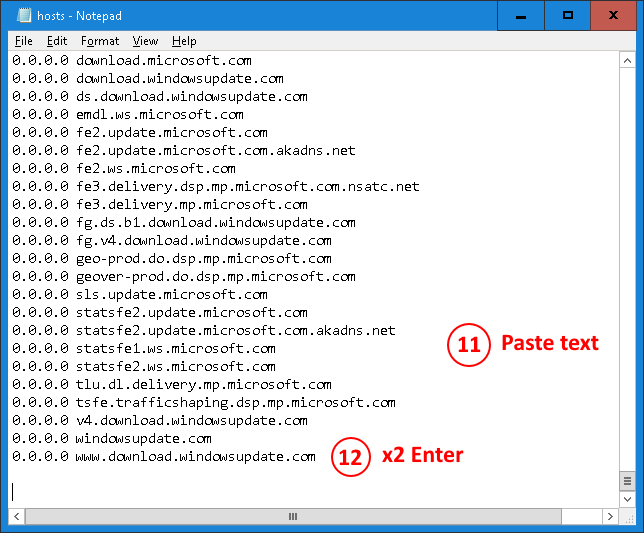Viewport: 644px width, 533px height.
Task: Click the vertical scrollbar up arrow
Action: pos(627,61)
